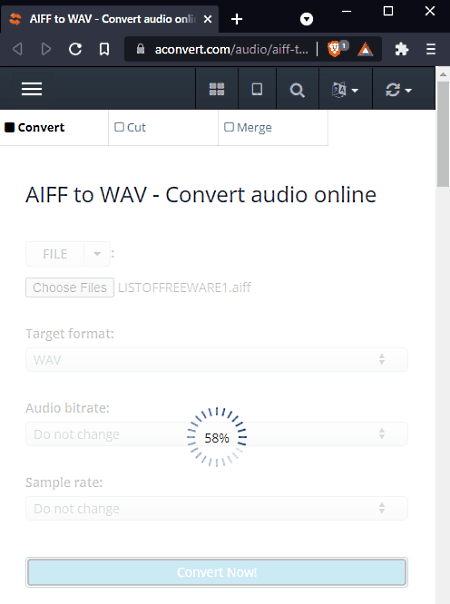This screenshot has height=604, width=450.
Task: Open the browser main menu
Action: pos(431,49)
